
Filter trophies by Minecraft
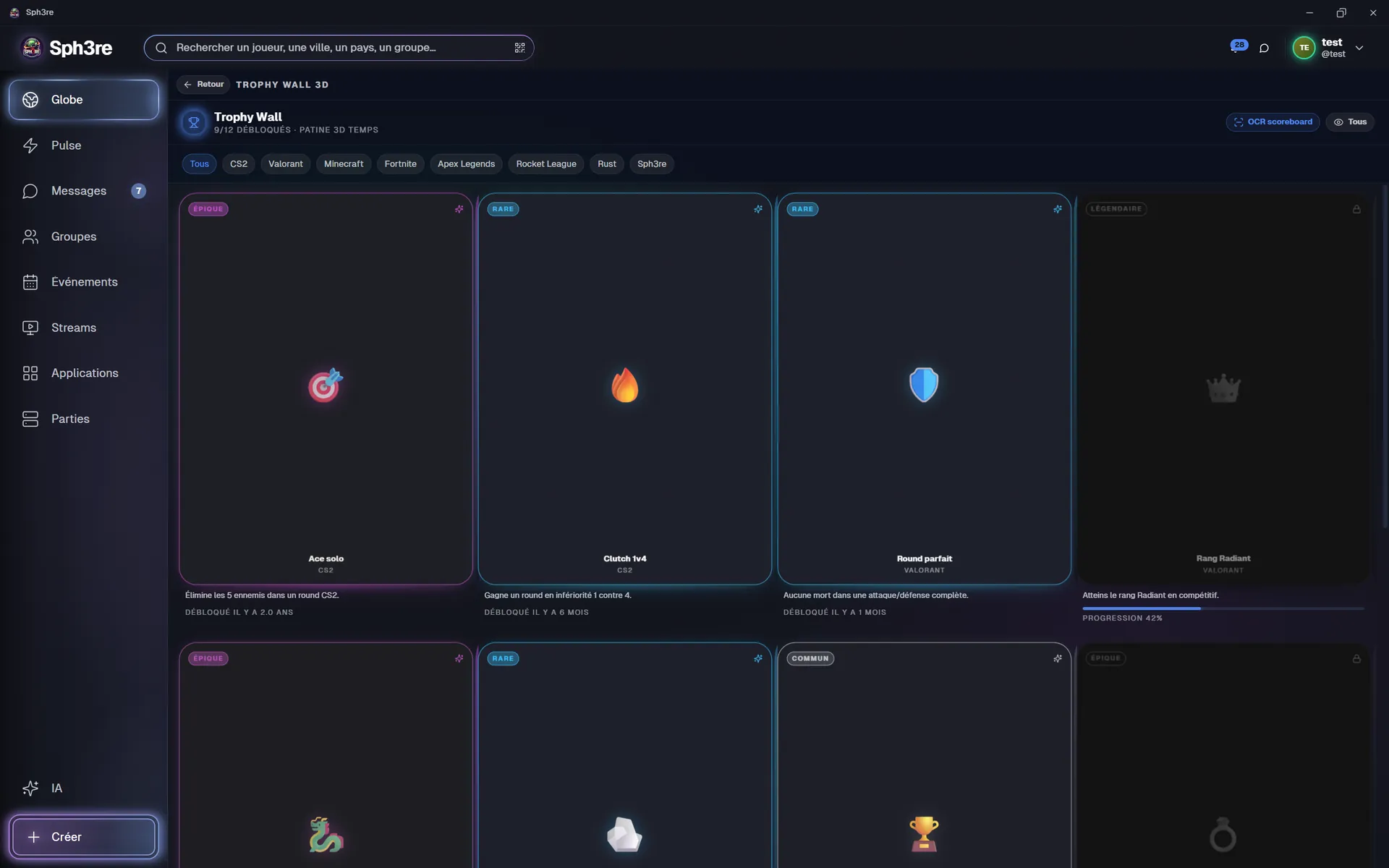[x=344, y=164]
